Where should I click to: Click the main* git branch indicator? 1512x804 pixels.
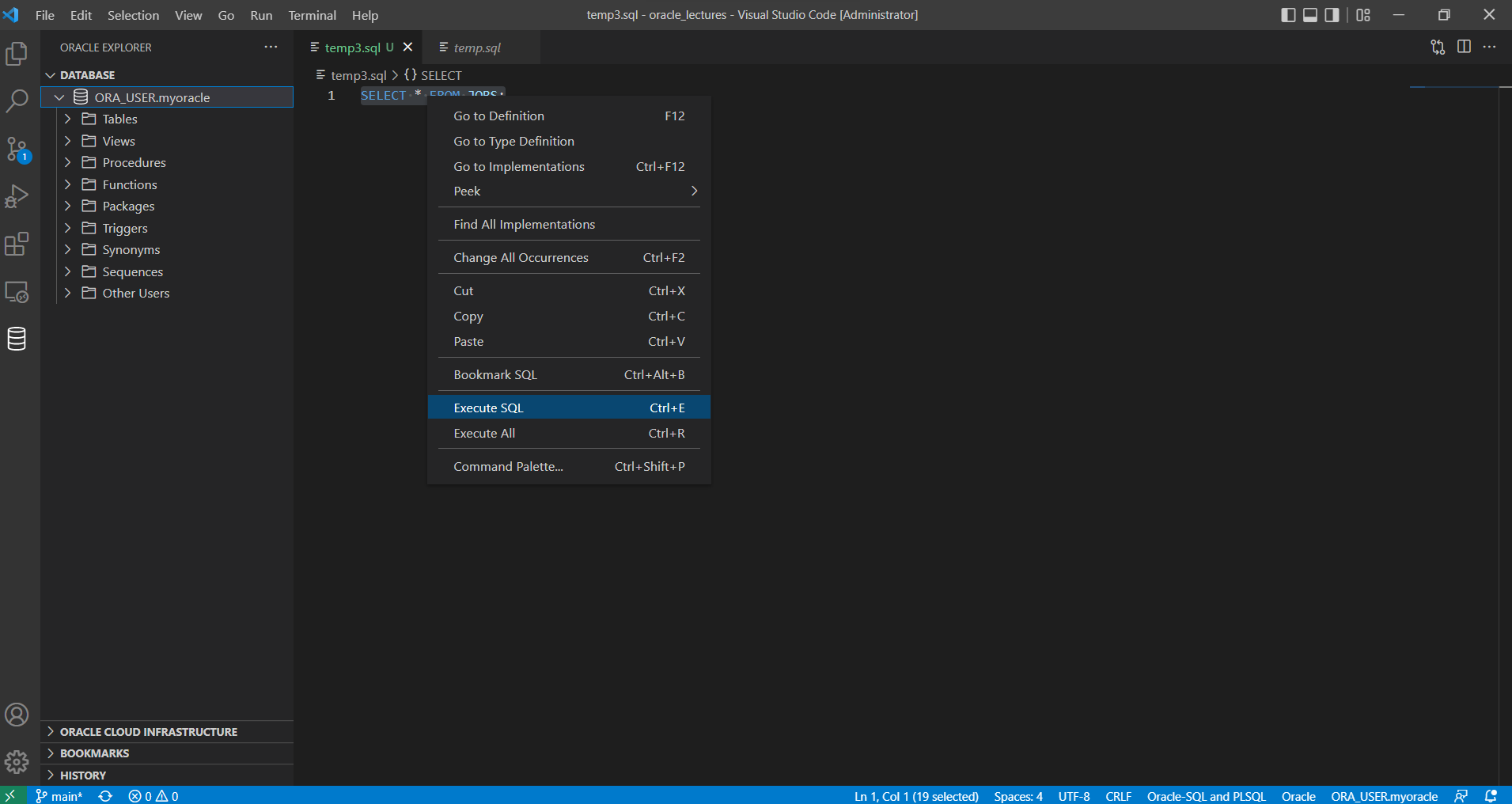[x=59, y=796]
